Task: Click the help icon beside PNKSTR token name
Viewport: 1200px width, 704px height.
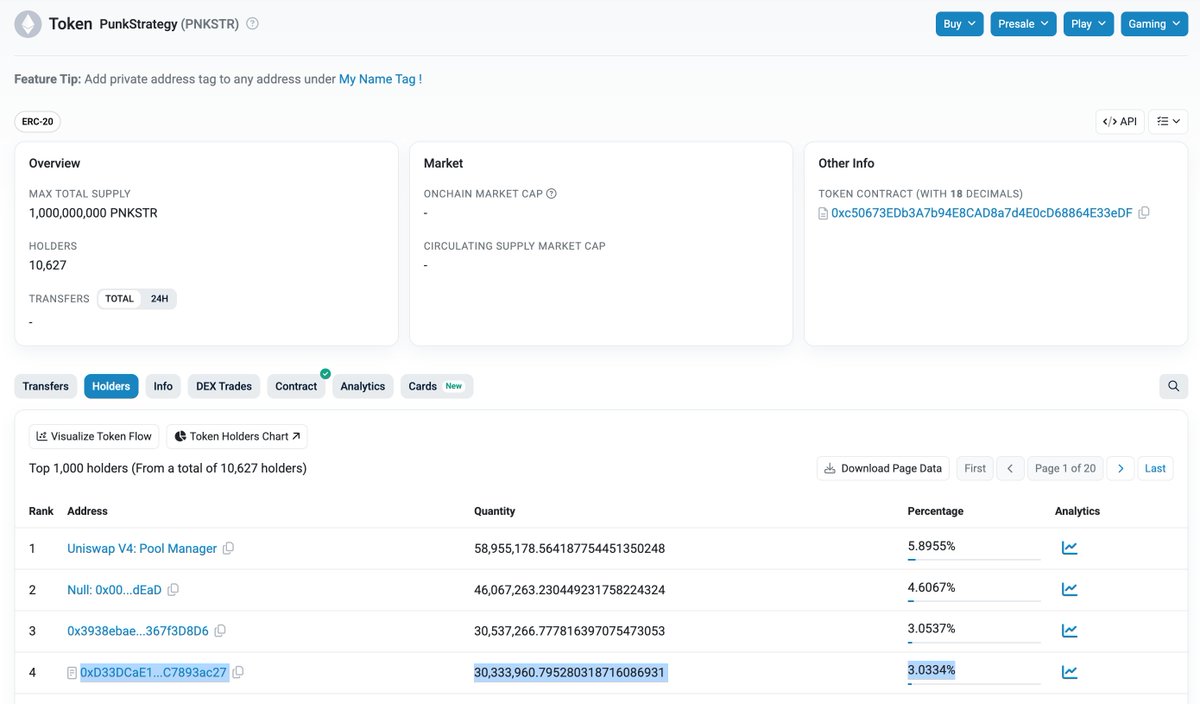Action: 252,24
